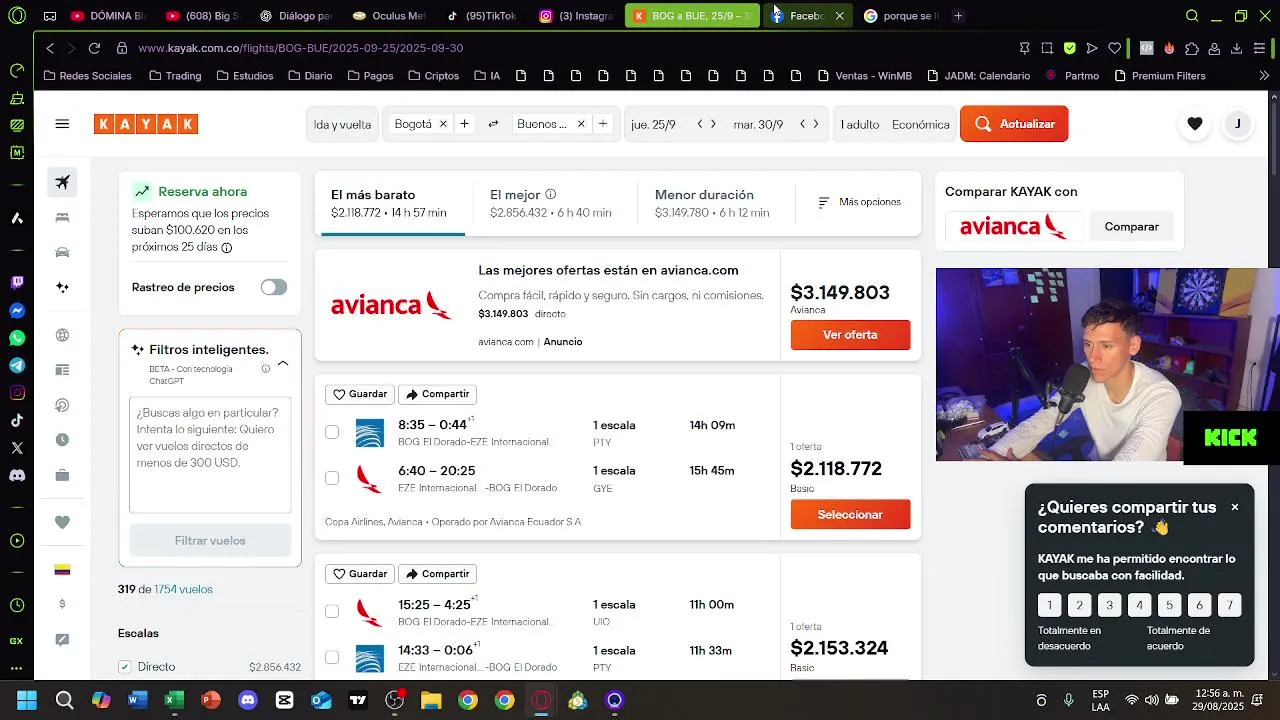Screen dimensions: 1280x720
Task: Open the Explore globe icon in Kayak sidebar
Action: [62, 335]
